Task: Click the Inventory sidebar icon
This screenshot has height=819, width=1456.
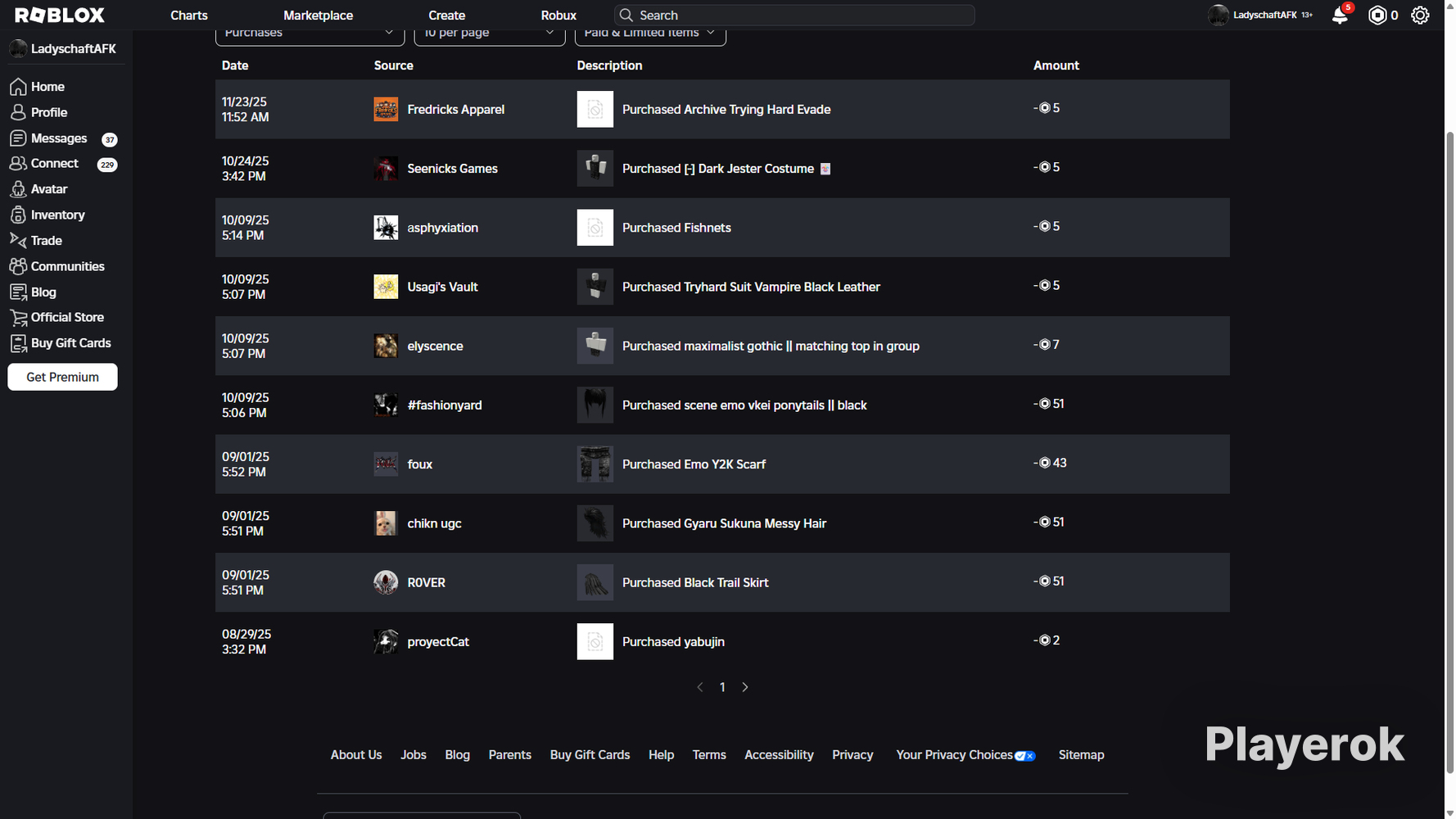Action: [x=18, y=215]
